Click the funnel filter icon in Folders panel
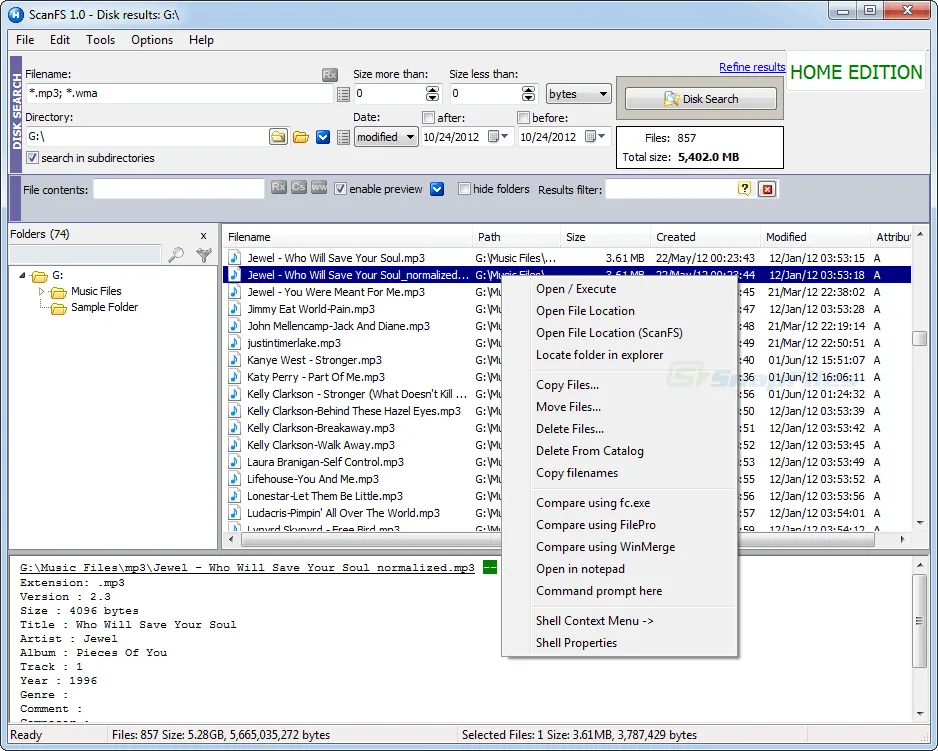Screen dimensions: 938x751 [x=204, y=255]
